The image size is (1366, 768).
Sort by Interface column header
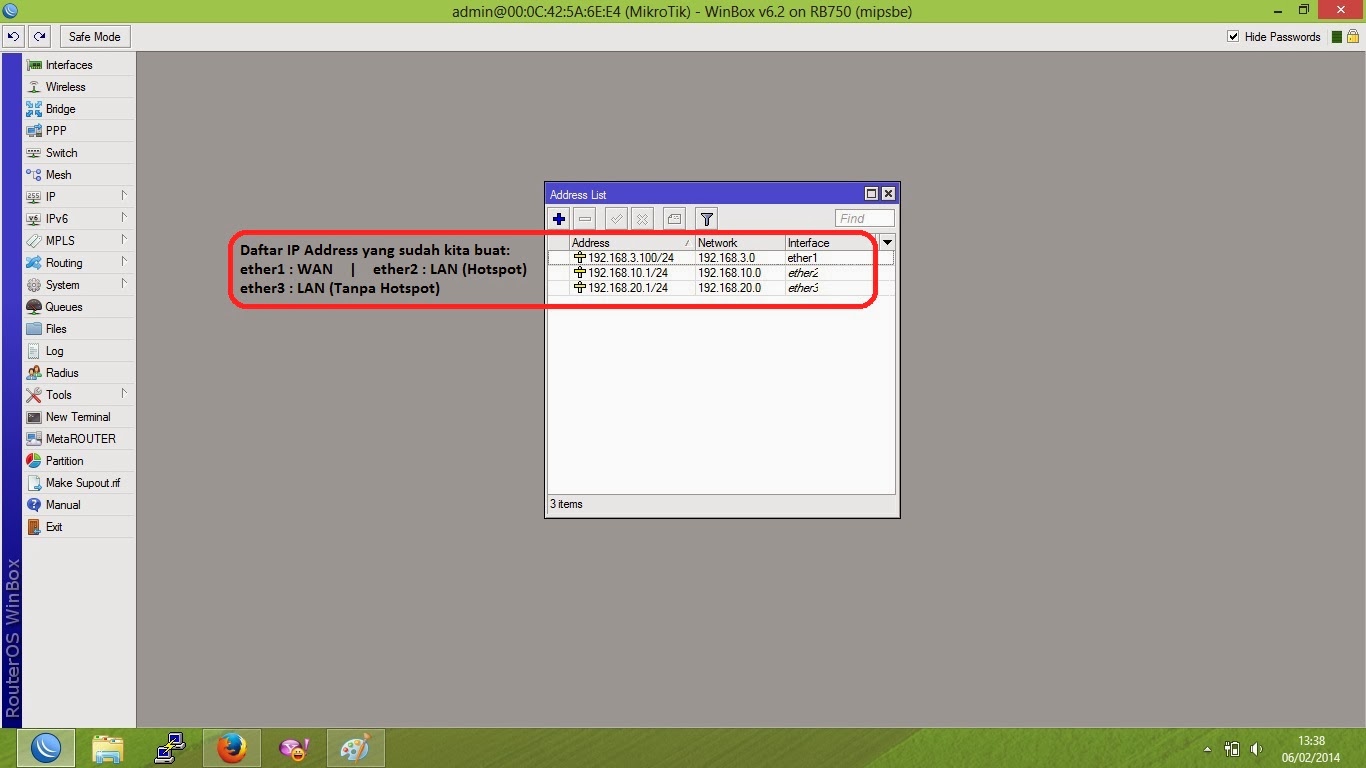tap(829, 243)
